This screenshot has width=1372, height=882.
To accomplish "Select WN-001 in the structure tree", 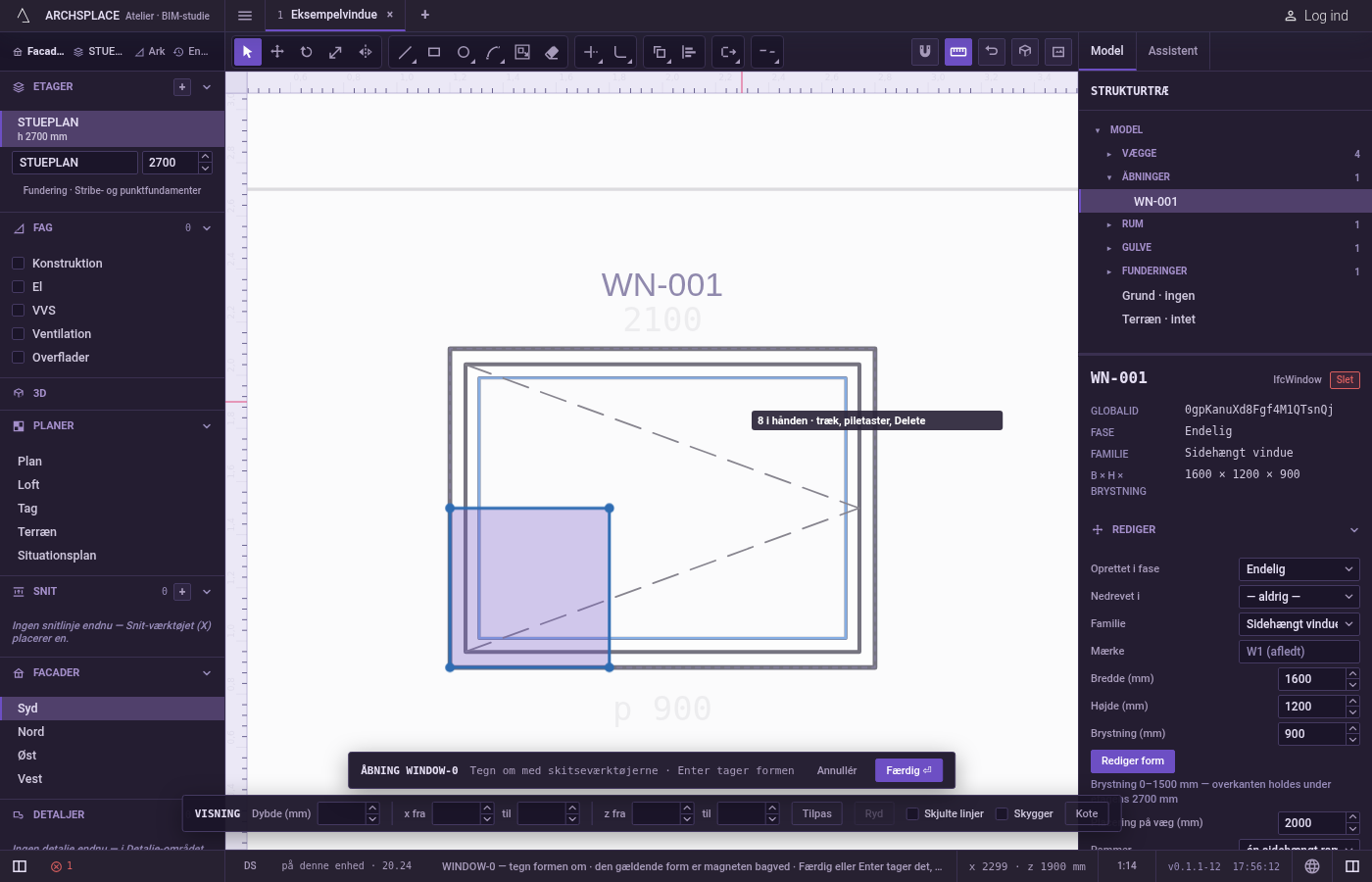I will click(x=1225, y=201).
